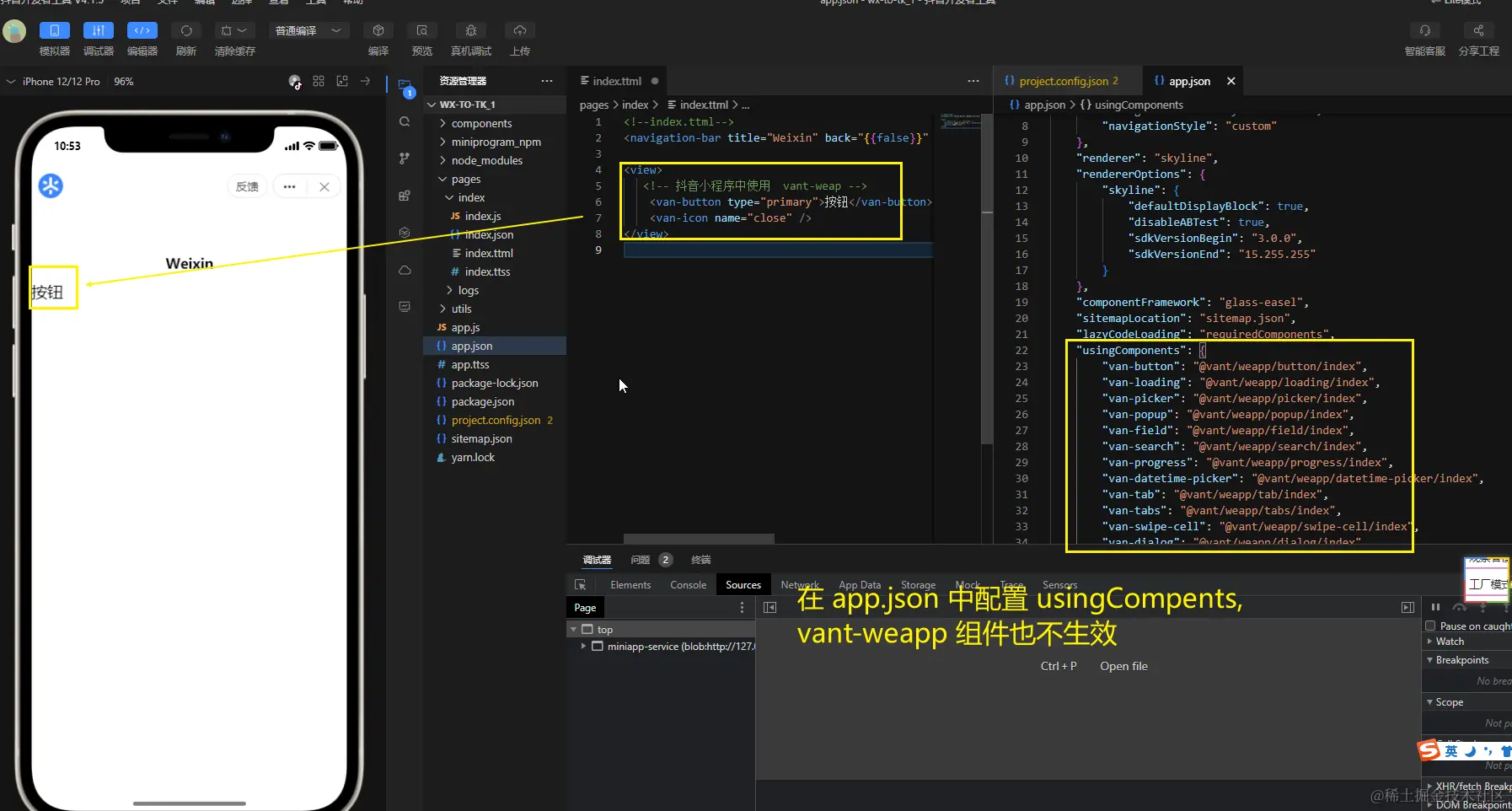Click the detach simulator window icon
Screen dimensions: 1512x811
342,82
